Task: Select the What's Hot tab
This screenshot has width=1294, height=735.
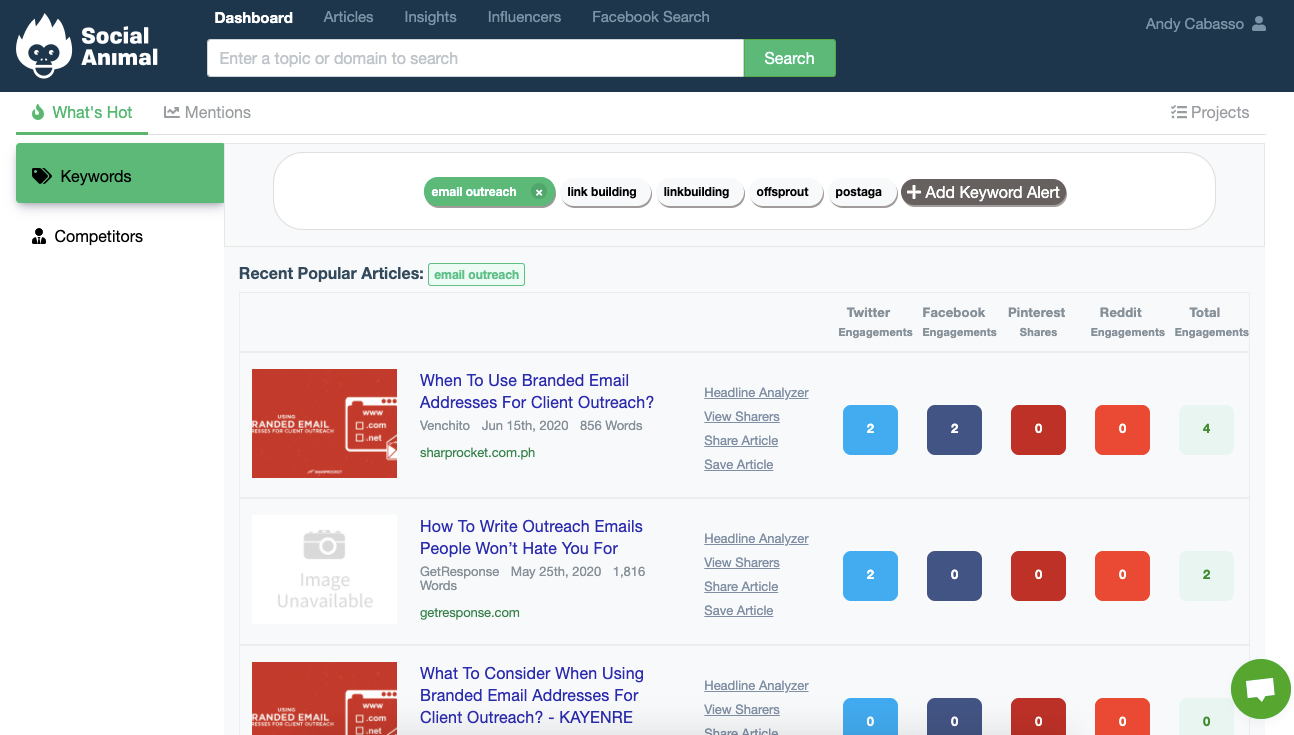Action: click(82, 112)
